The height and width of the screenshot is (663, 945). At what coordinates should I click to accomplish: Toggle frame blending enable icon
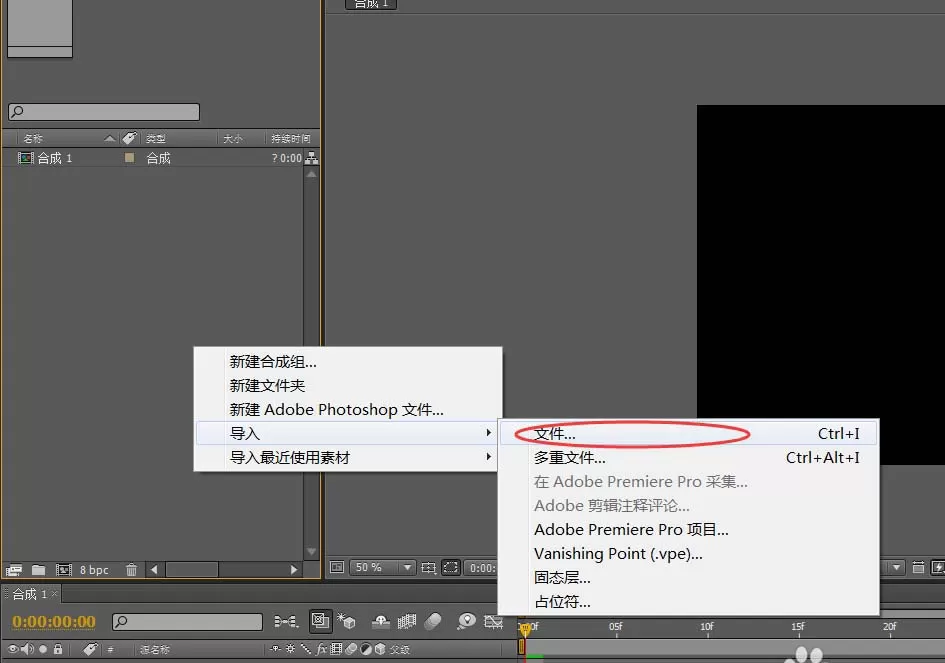coord(407,621)
